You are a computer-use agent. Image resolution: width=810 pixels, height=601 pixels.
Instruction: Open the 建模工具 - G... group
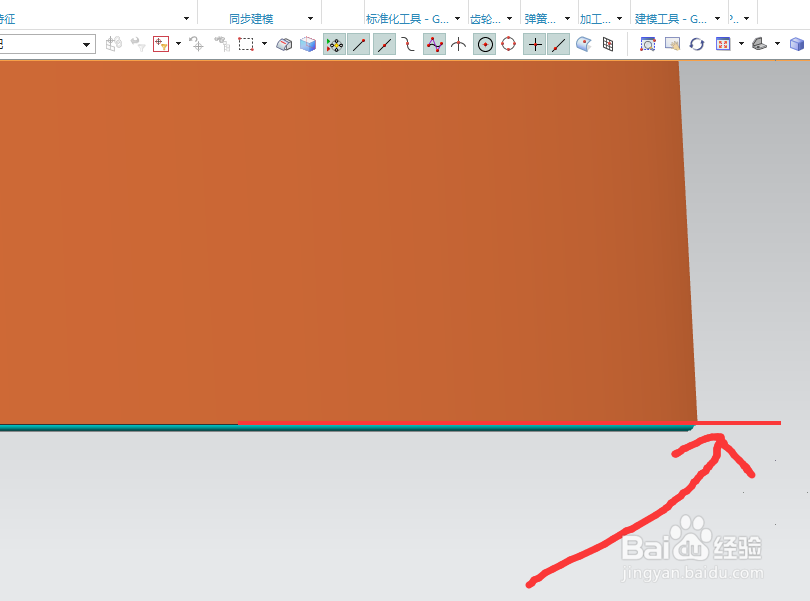click(x=671, y=19)
